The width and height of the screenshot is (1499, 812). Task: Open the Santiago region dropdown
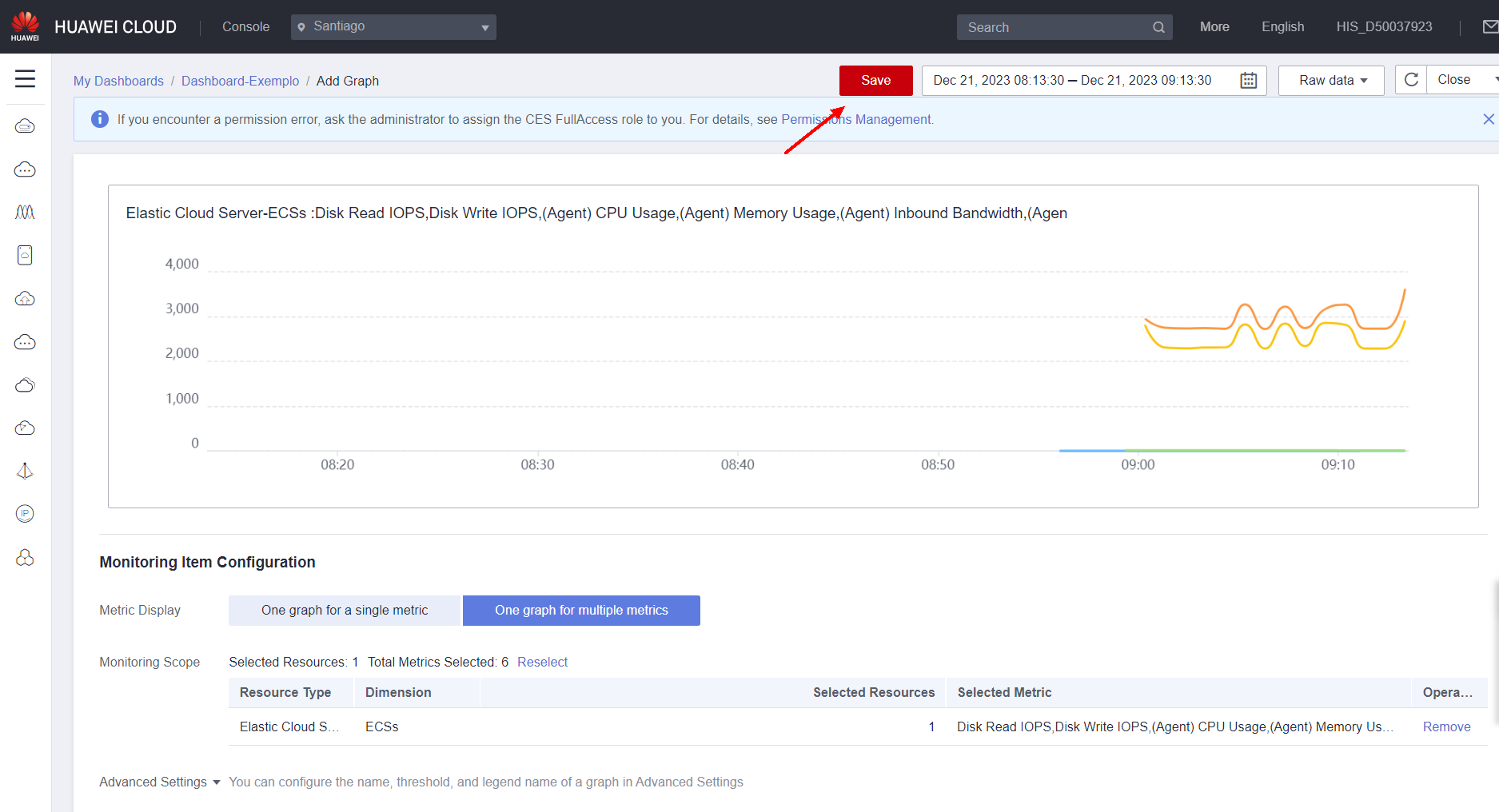pos(393,27)
